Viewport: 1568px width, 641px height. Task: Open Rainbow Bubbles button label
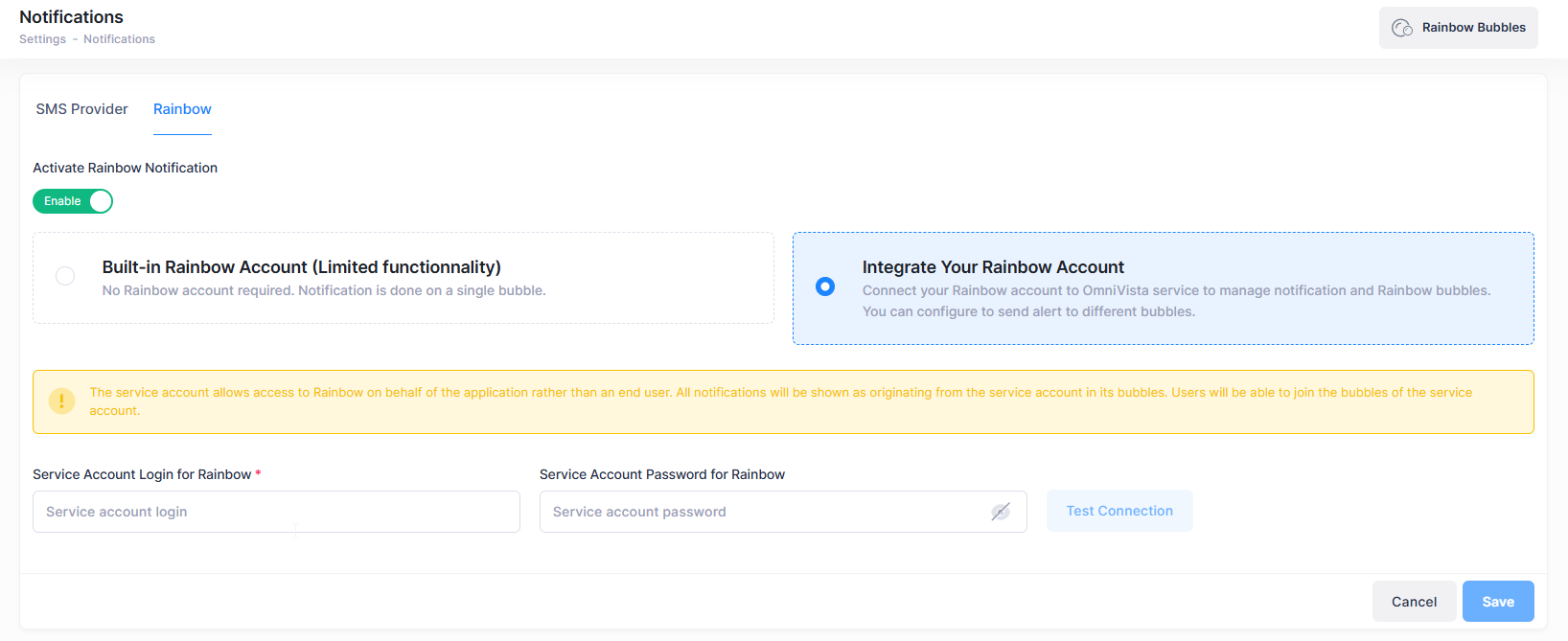(1473, 28)
